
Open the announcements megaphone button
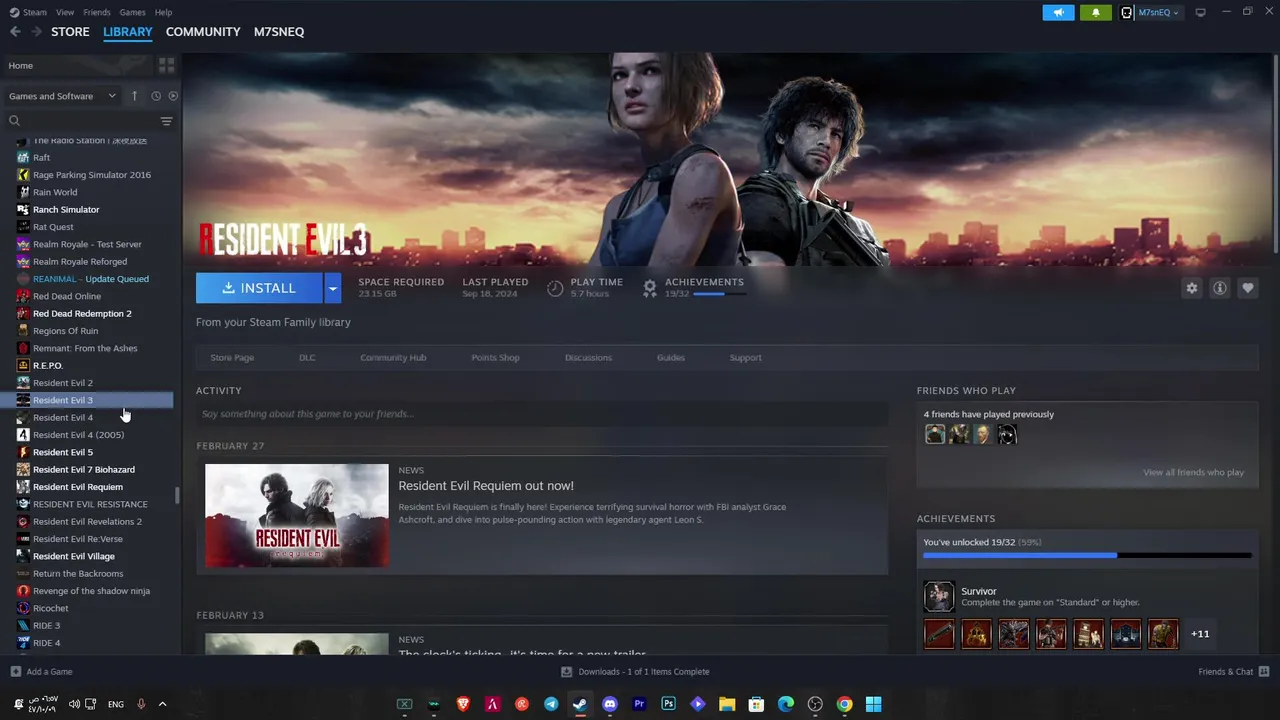(1058, 12)
